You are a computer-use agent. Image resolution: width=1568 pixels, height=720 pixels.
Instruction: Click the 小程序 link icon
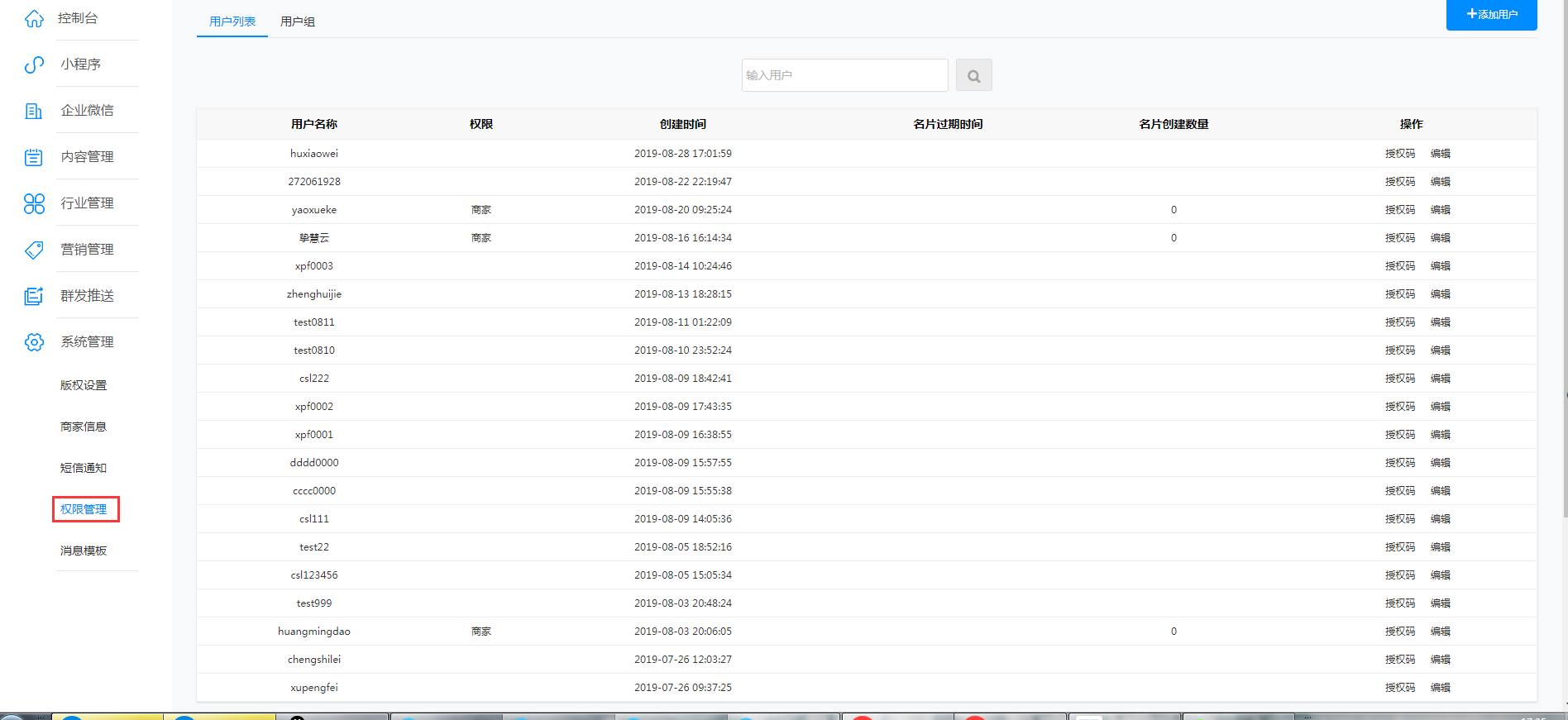coord(34,64)
